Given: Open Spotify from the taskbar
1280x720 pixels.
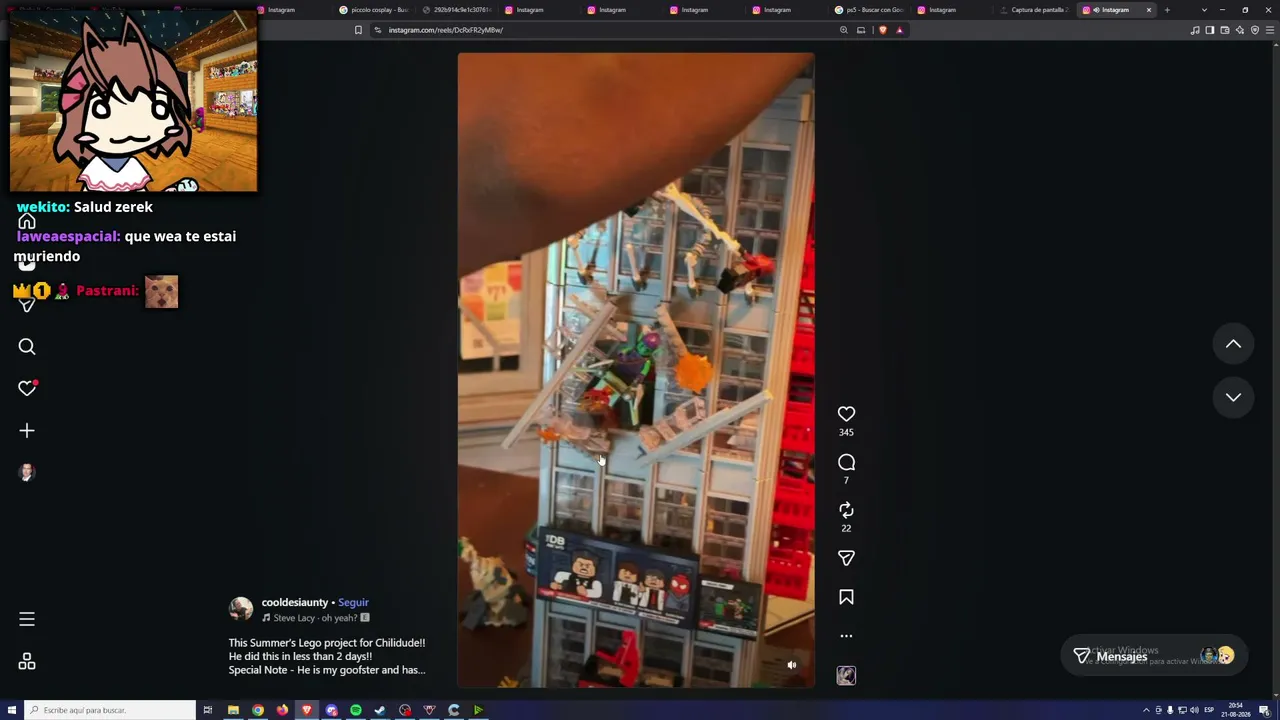Looking at the screenshot, I should pyautogui.click(x=356, y=710).
